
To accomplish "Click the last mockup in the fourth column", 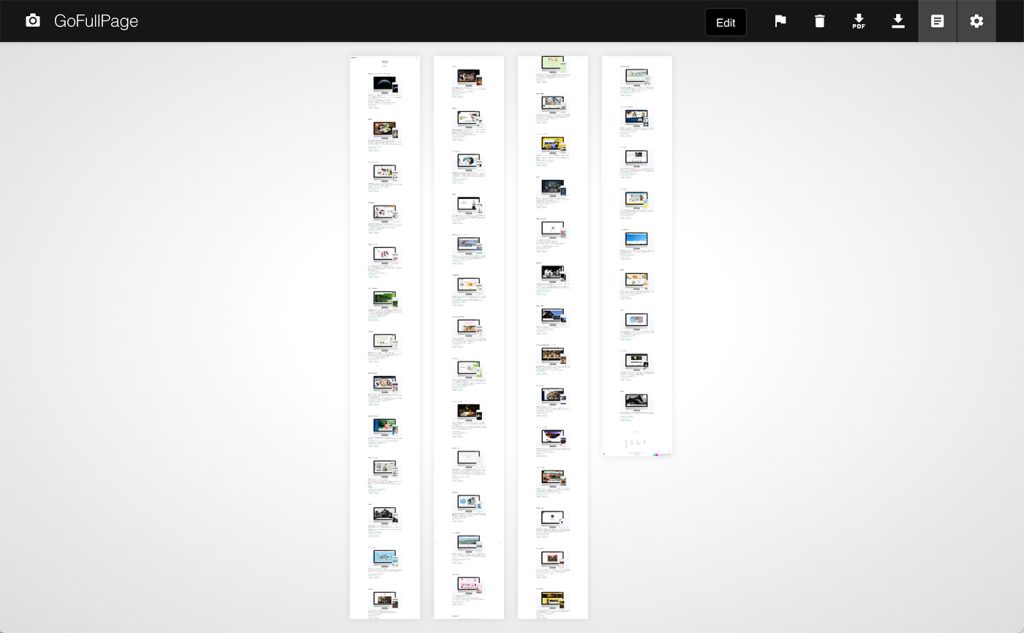I will [636, 401].
